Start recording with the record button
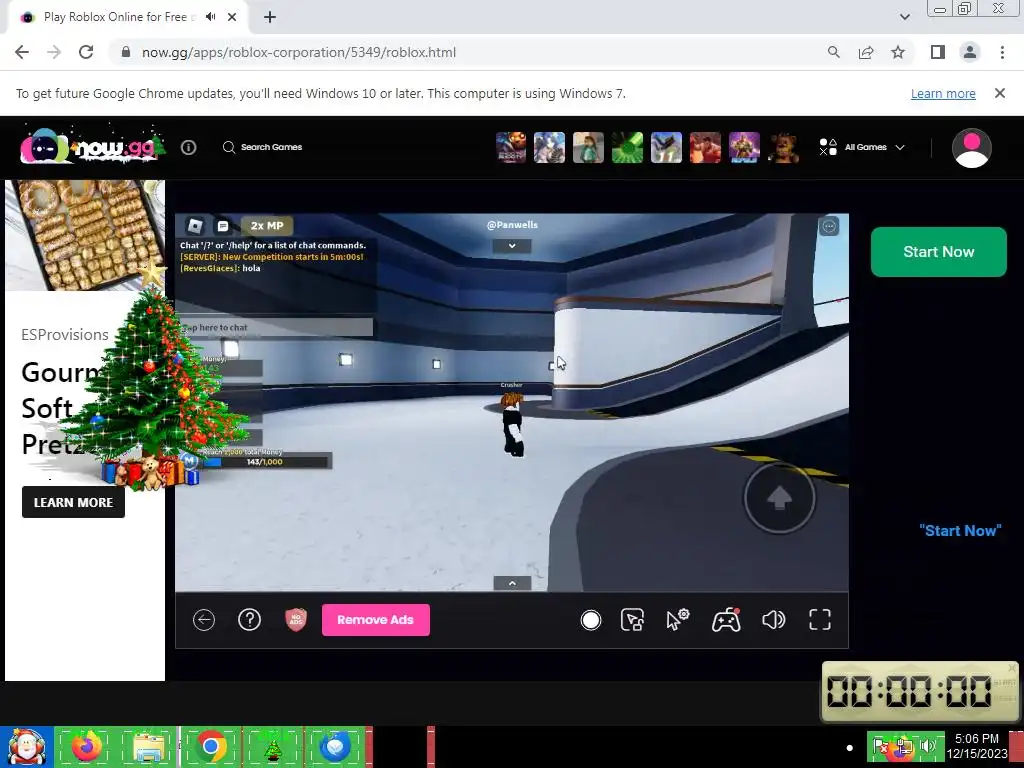Screen dimensions: 1024x768 [x=590, y=620]
